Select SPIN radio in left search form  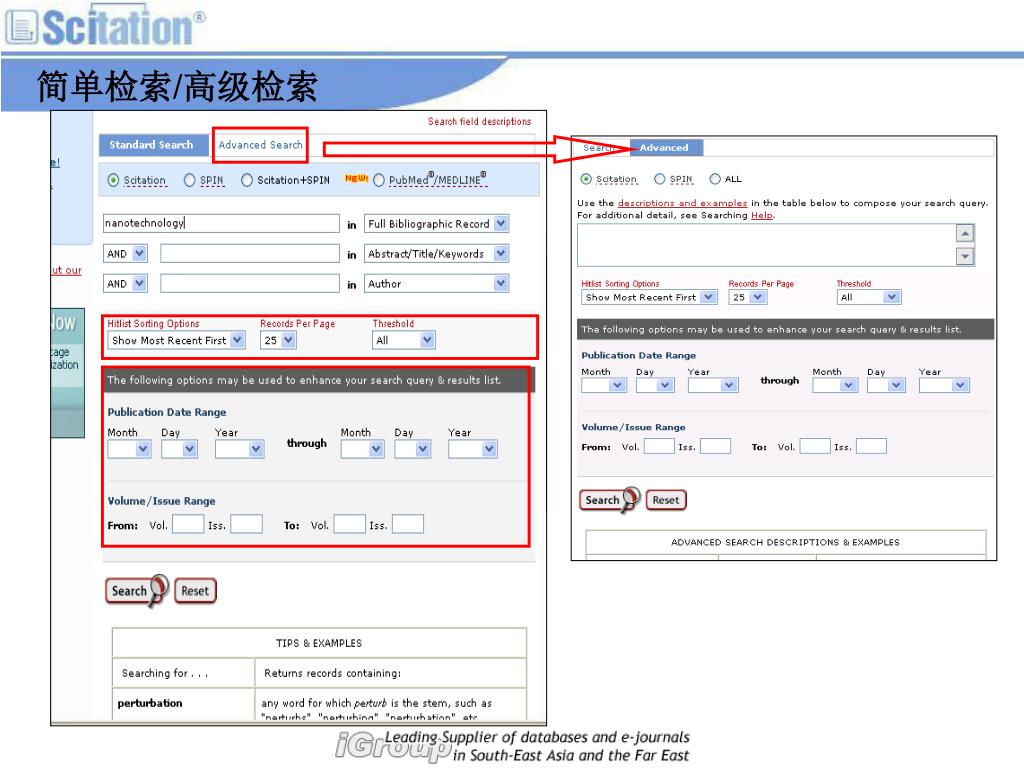coord(189,180)
